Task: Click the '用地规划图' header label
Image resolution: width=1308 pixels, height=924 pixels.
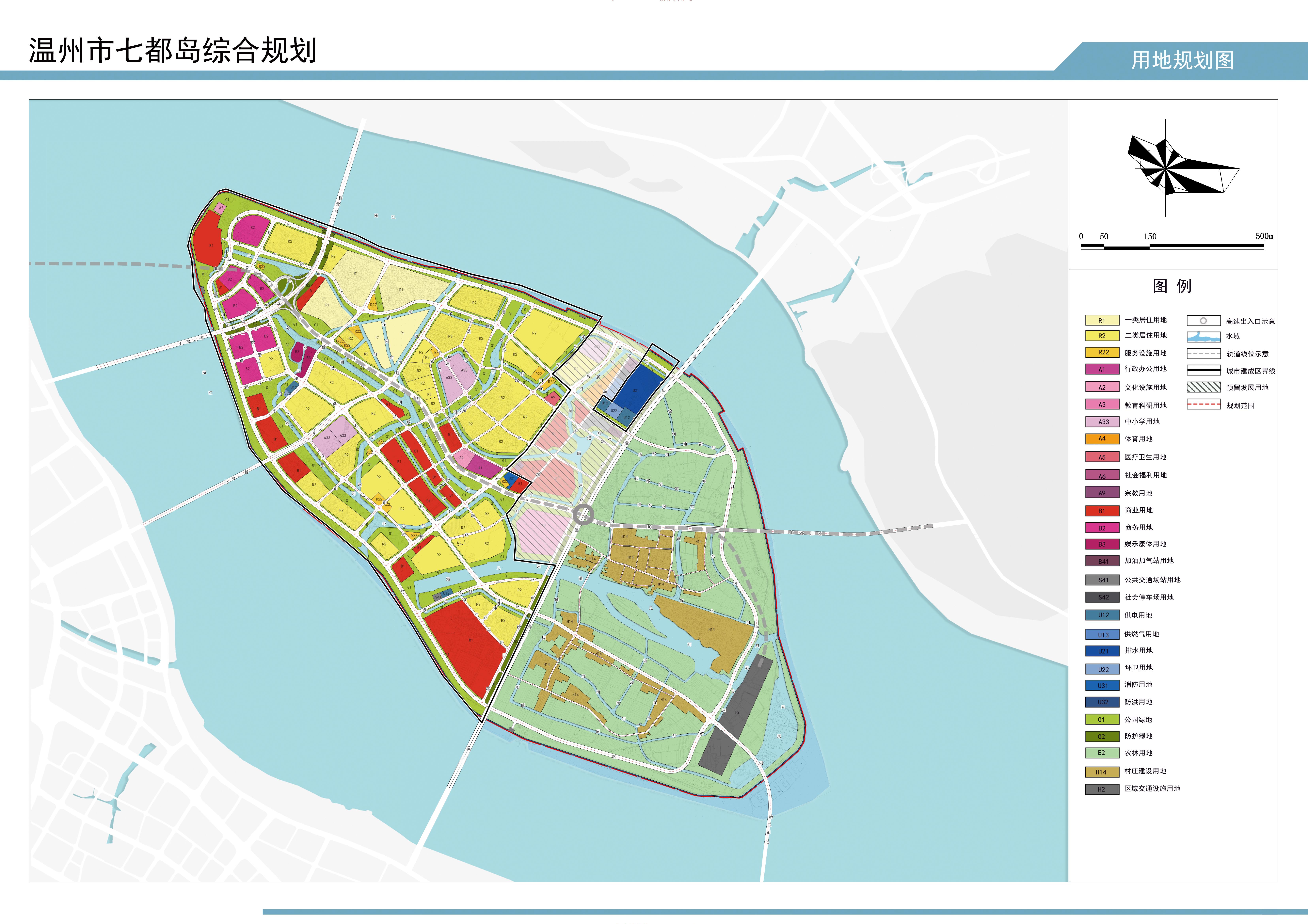Action: point(1183,60)
